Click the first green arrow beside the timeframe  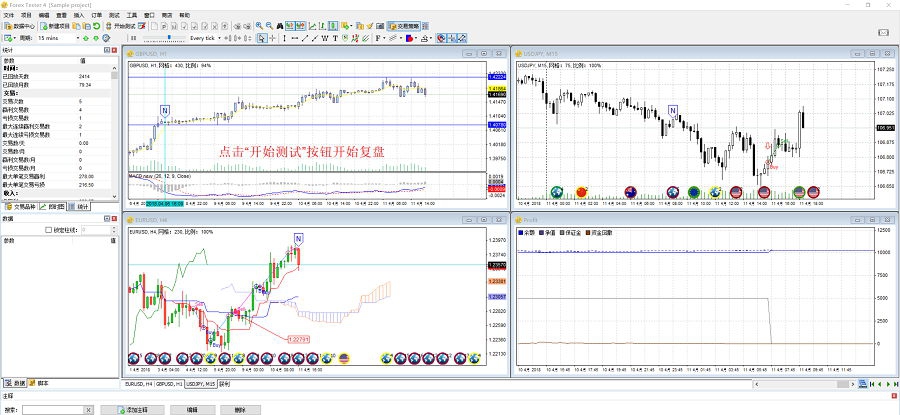tap(86, 38)
